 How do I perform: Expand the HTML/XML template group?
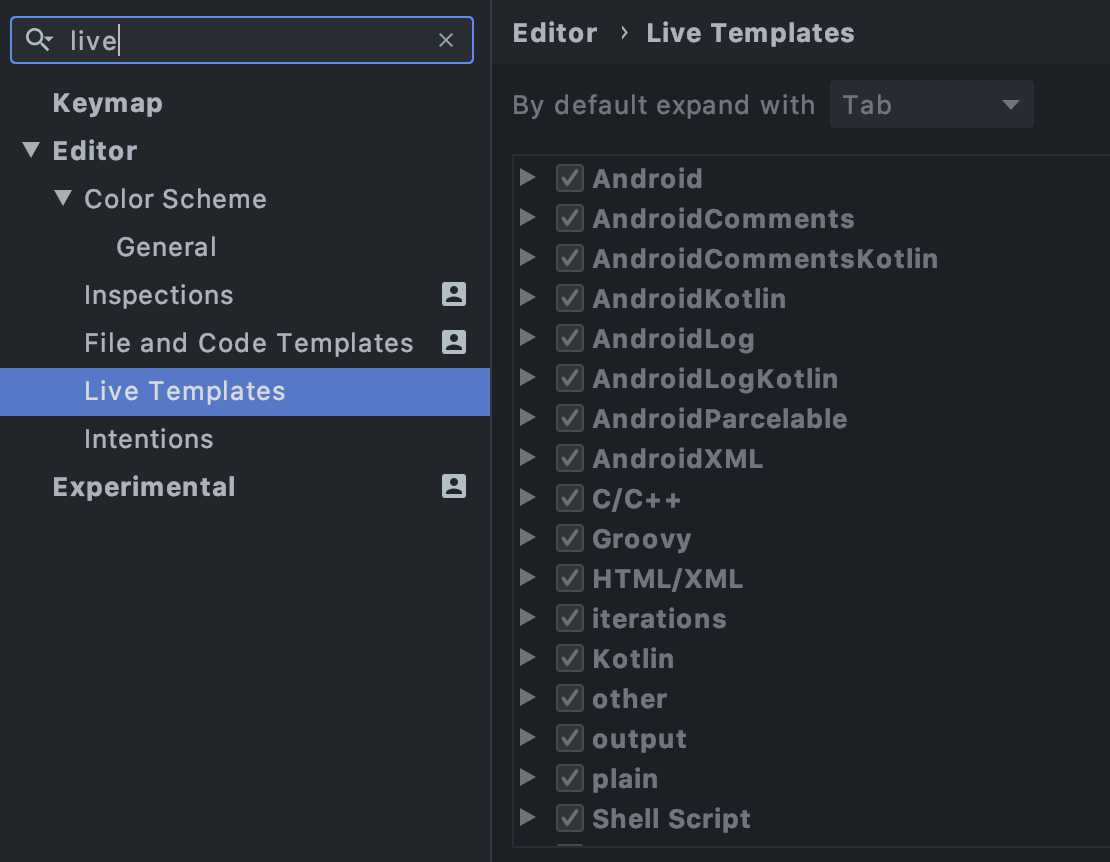(527, 577)
